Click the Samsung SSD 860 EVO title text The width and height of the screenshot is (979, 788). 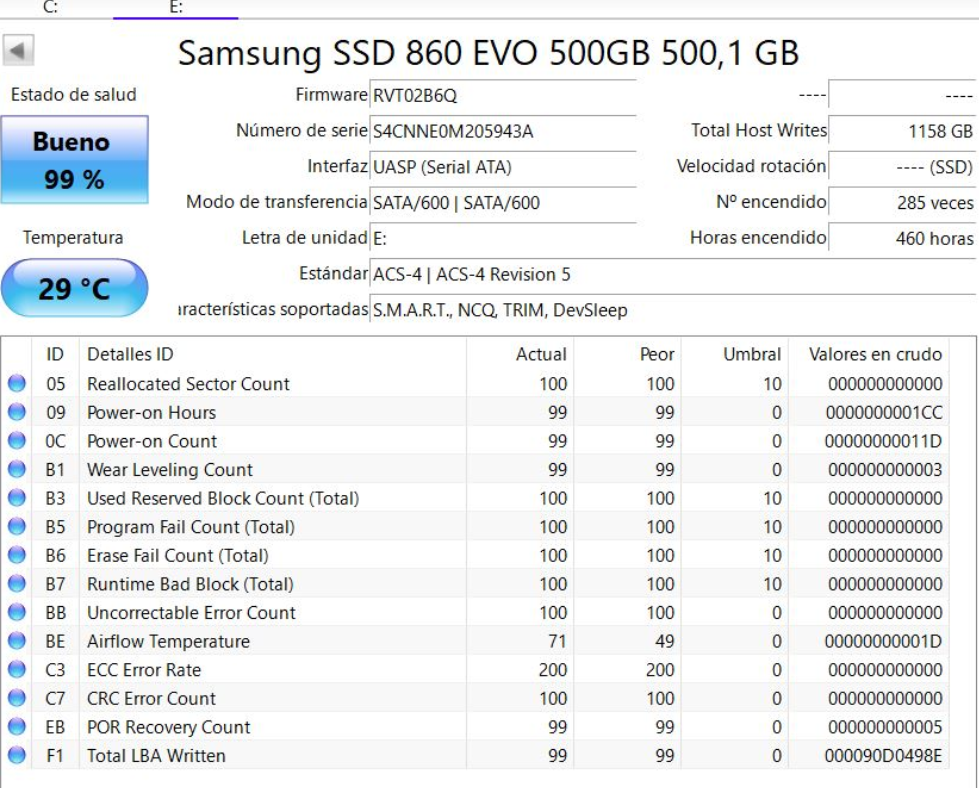coord(488,52)
